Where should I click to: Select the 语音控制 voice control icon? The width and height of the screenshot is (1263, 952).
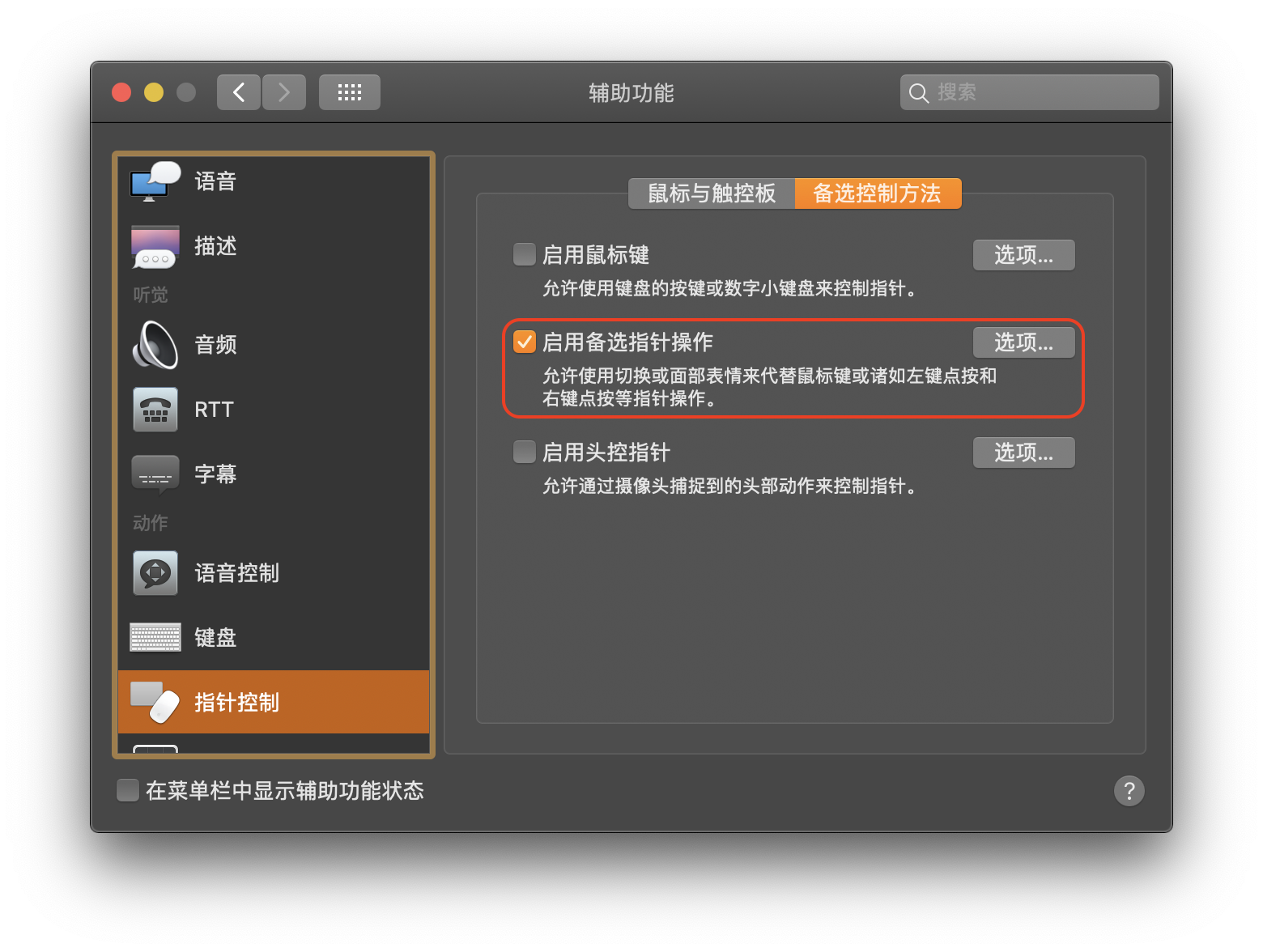click(x=155, y=573)
